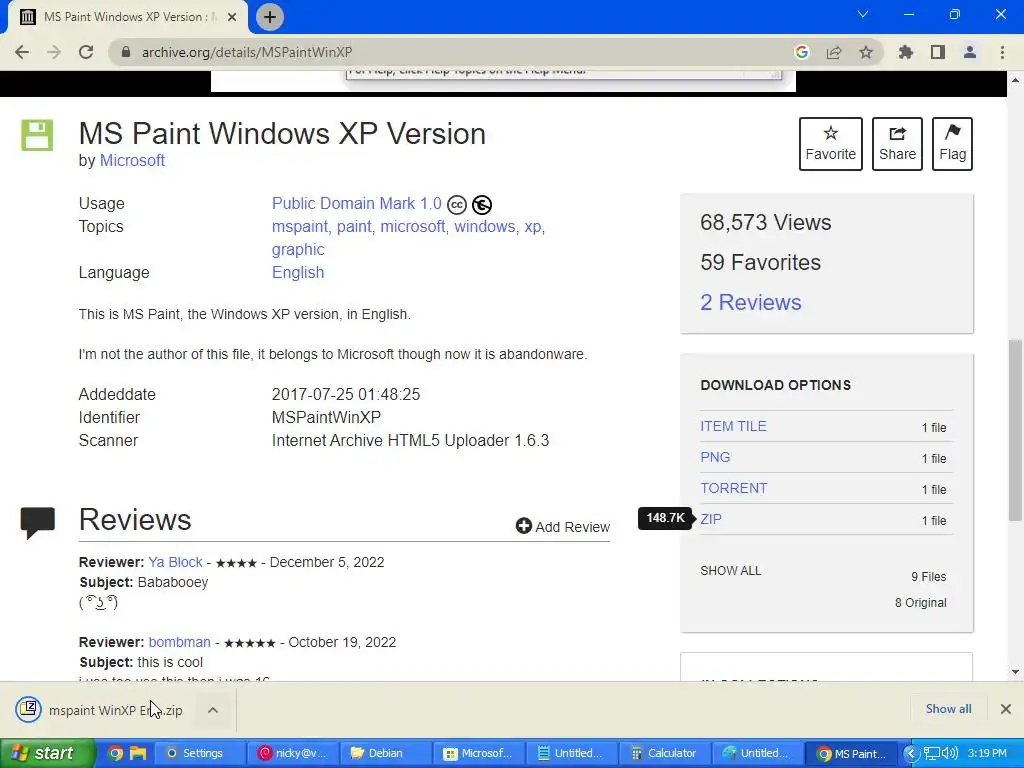Open the windows topic link
The height and width of the screenshot is (768, 1024).
pyautogui.click(x=485, y=227)
